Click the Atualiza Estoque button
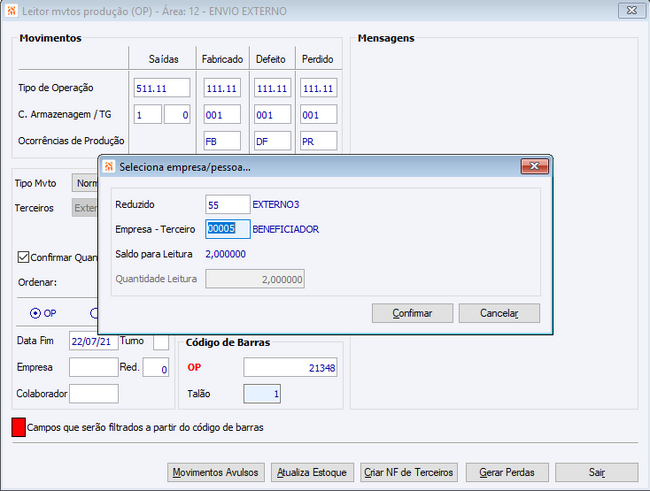 312,472
